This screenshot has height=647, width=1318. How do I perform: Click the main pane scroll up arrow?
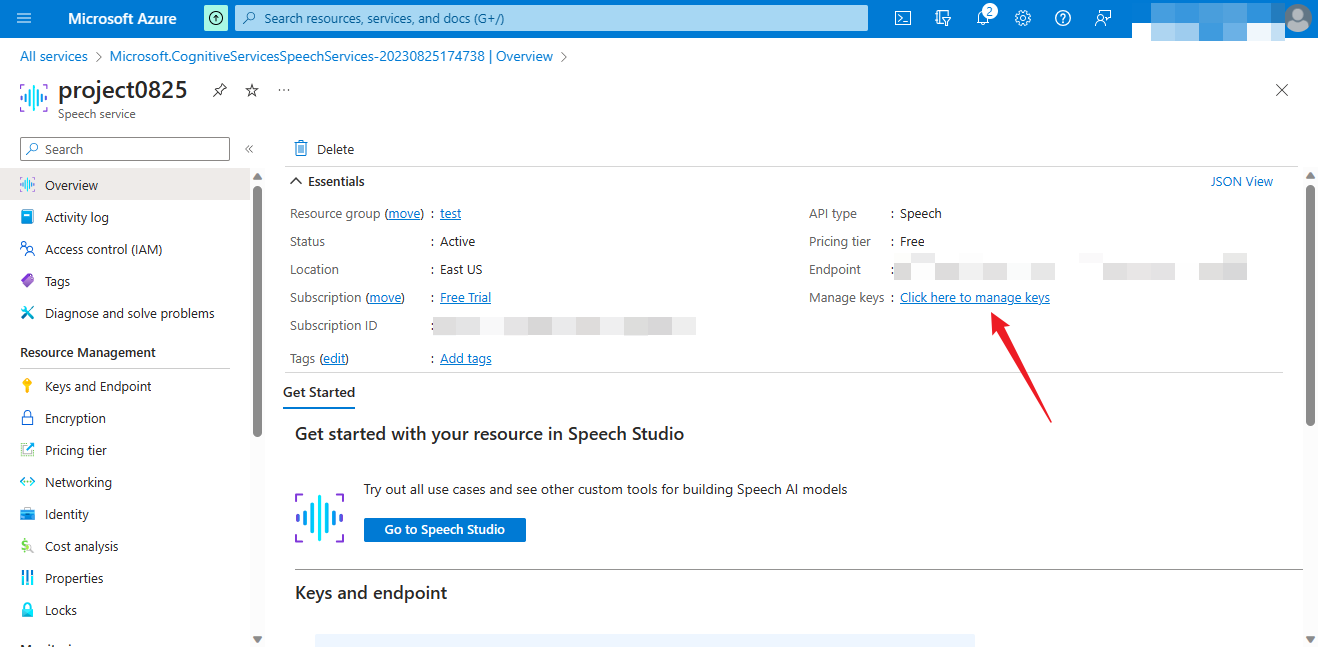1311,176
